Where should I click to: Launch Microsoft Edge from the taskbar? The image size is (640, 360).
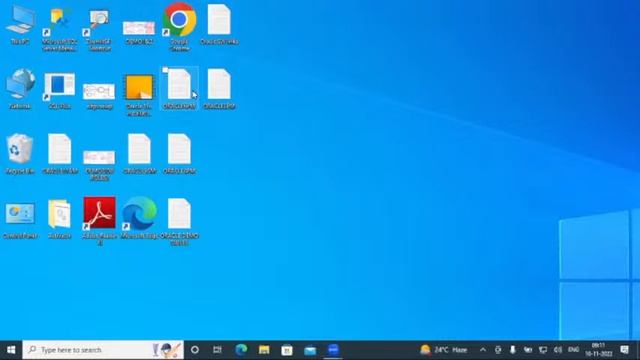[x=241, y=350]
